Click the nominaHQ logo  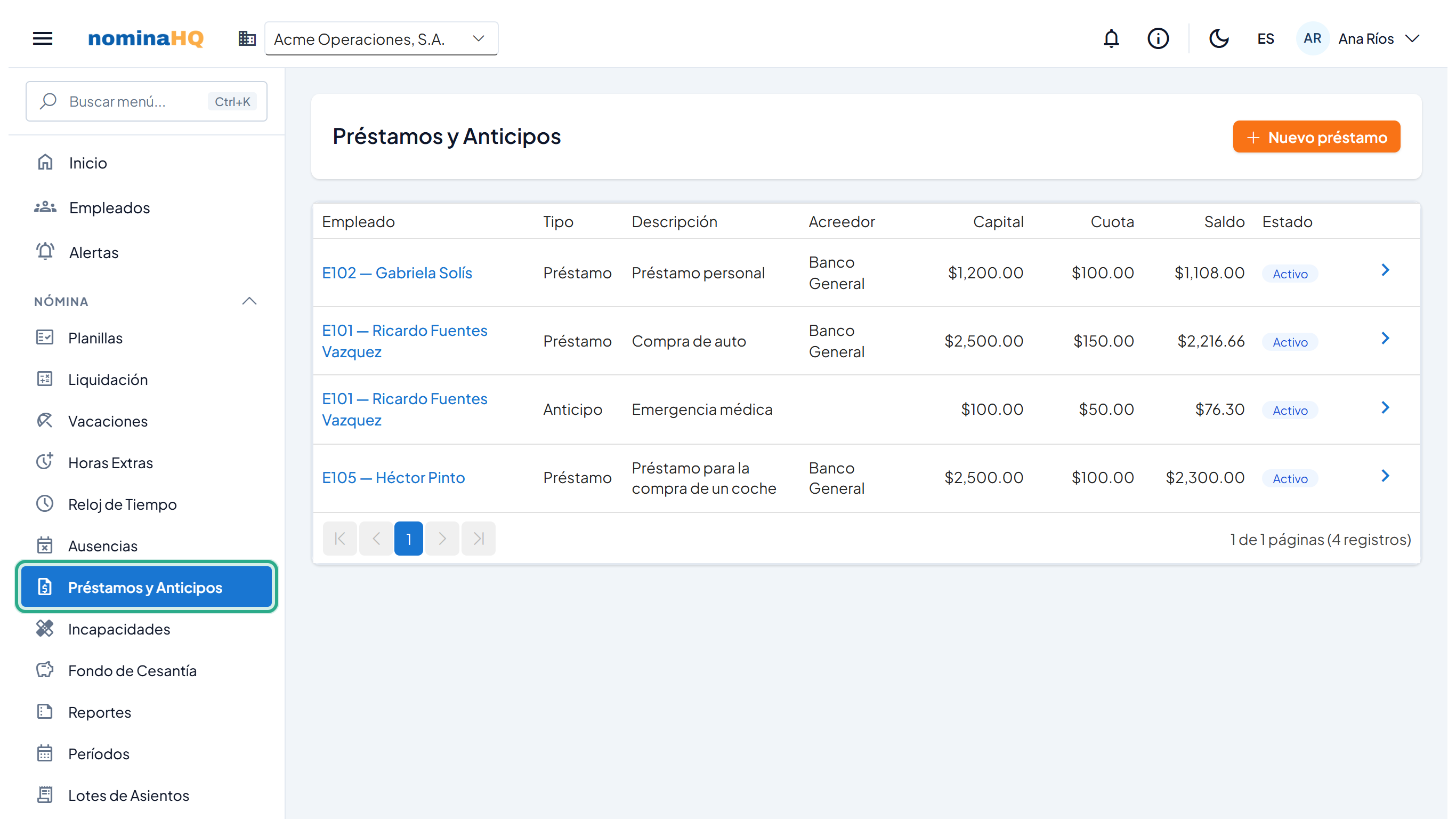coord(146,38)
